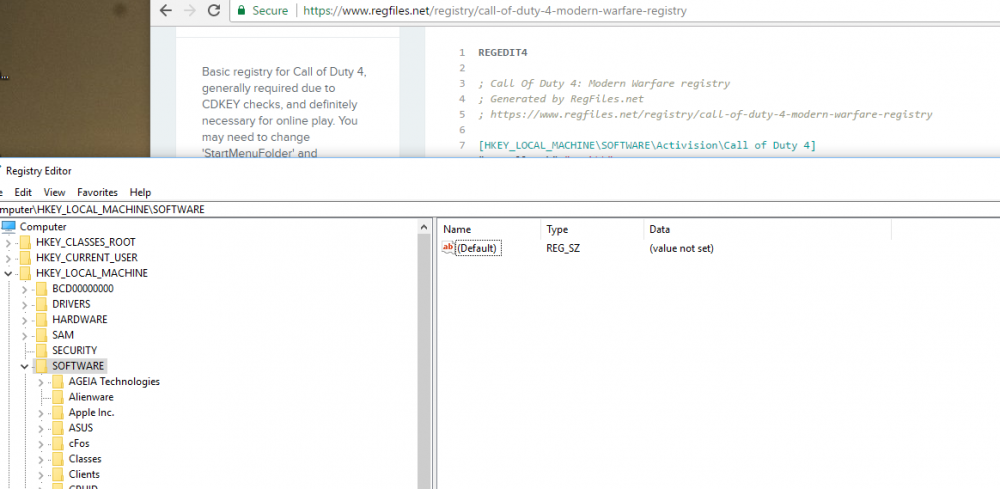
Task: Open the Favorites menu
Action: (x=97, y=192)
